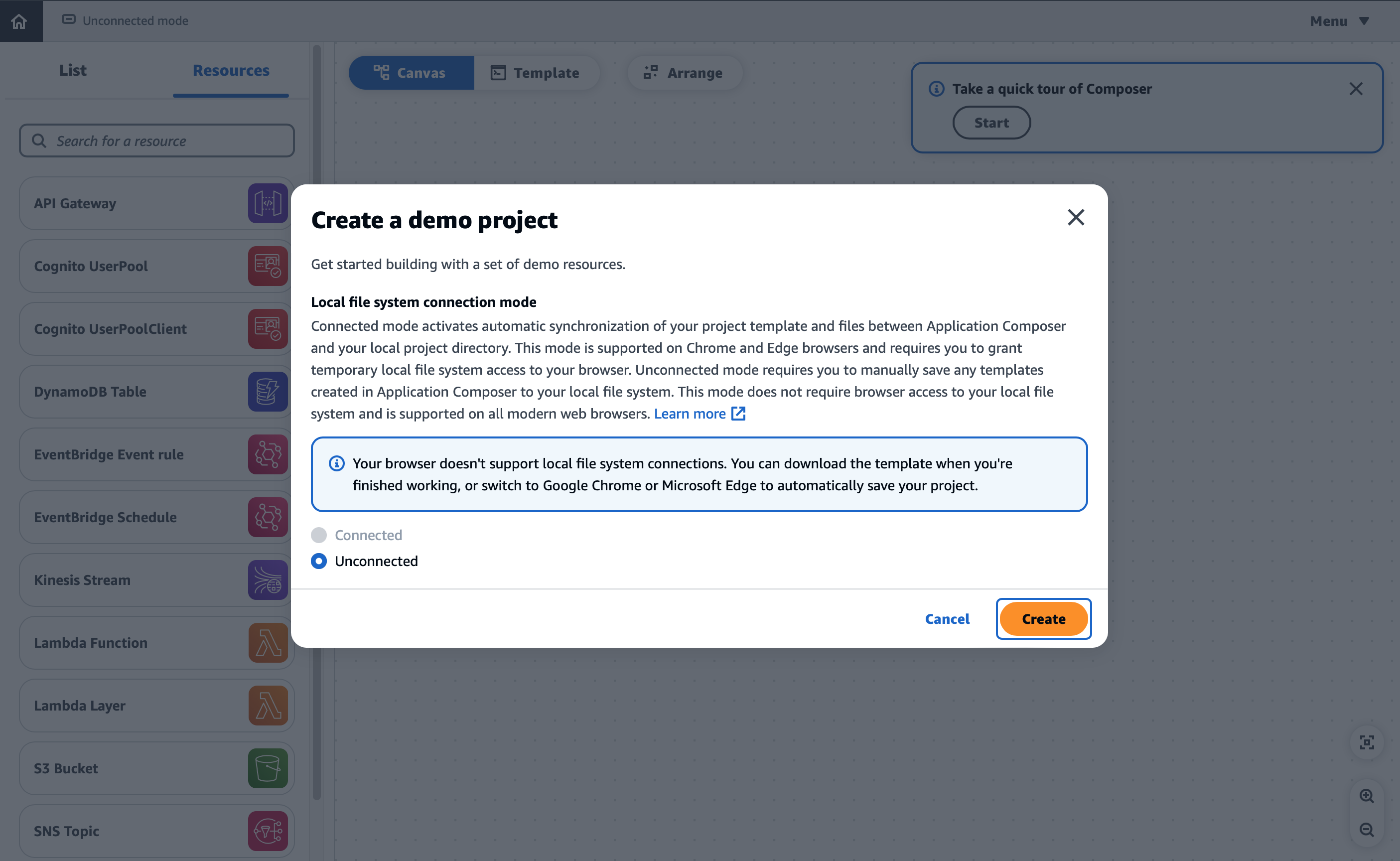1400x861 pixels.
Task: Switch to the List tab
Action: click(72, 70)
